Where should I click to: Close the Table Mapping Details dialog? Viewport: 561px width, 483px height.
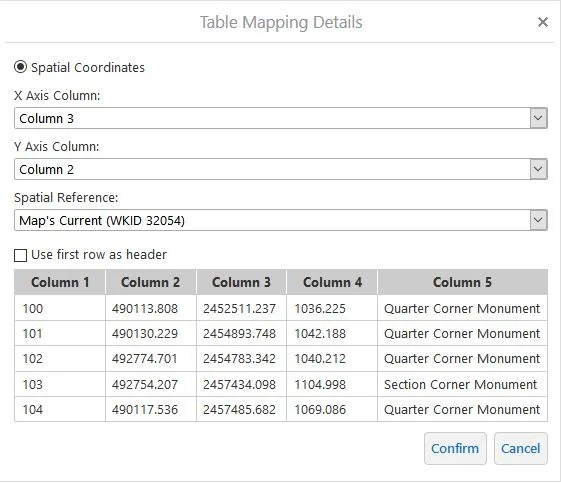click(x=543, y=22)
